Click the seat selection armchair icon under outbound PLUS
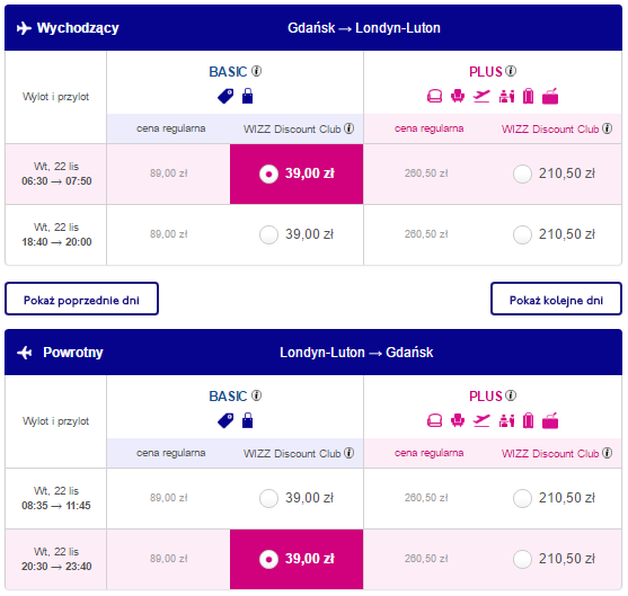Viewport: 628px width, 596px height. click(x=457, y=96)
